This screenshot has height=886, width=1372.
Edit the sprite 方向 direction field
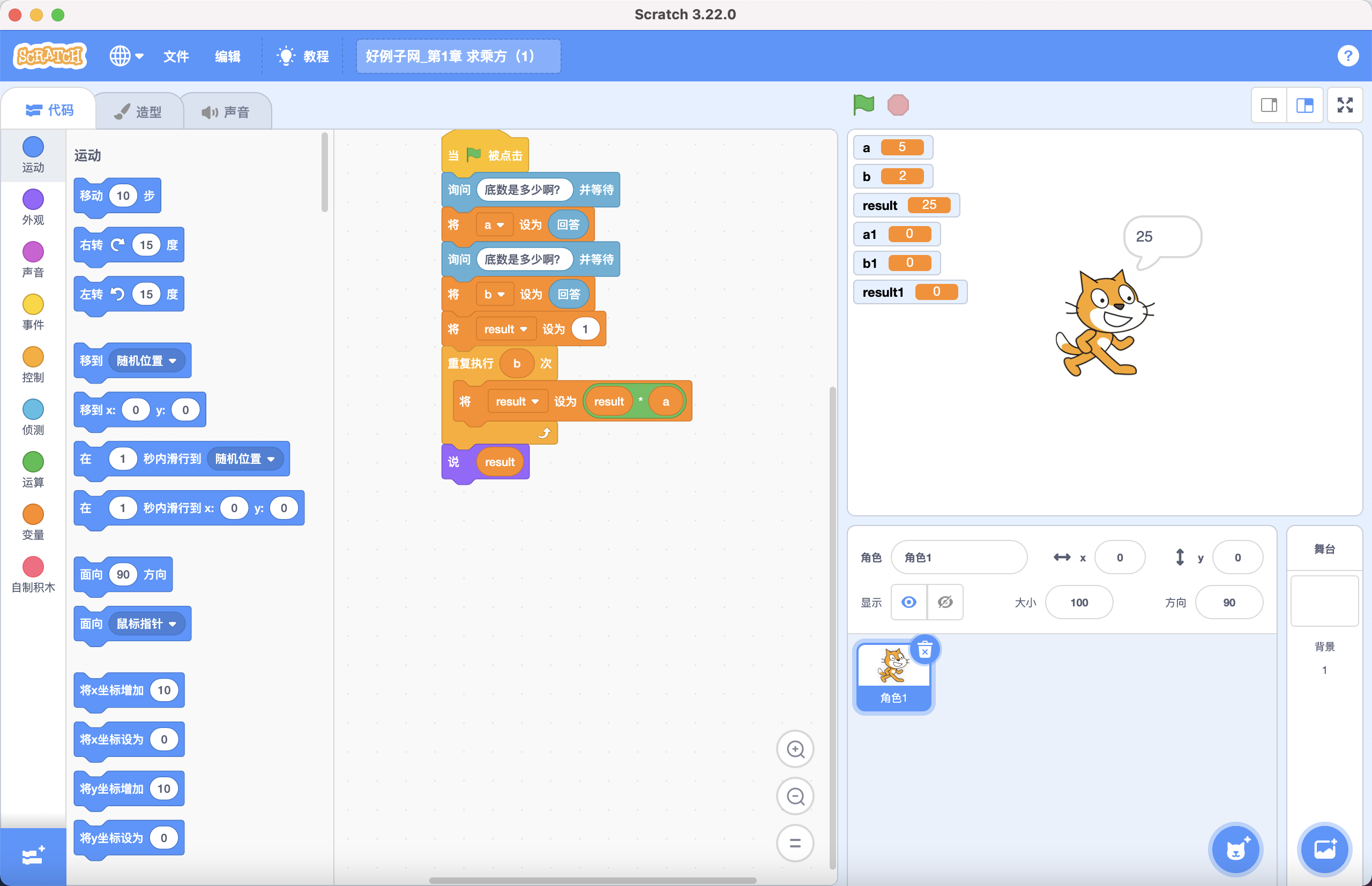(x=1229, y=603)
